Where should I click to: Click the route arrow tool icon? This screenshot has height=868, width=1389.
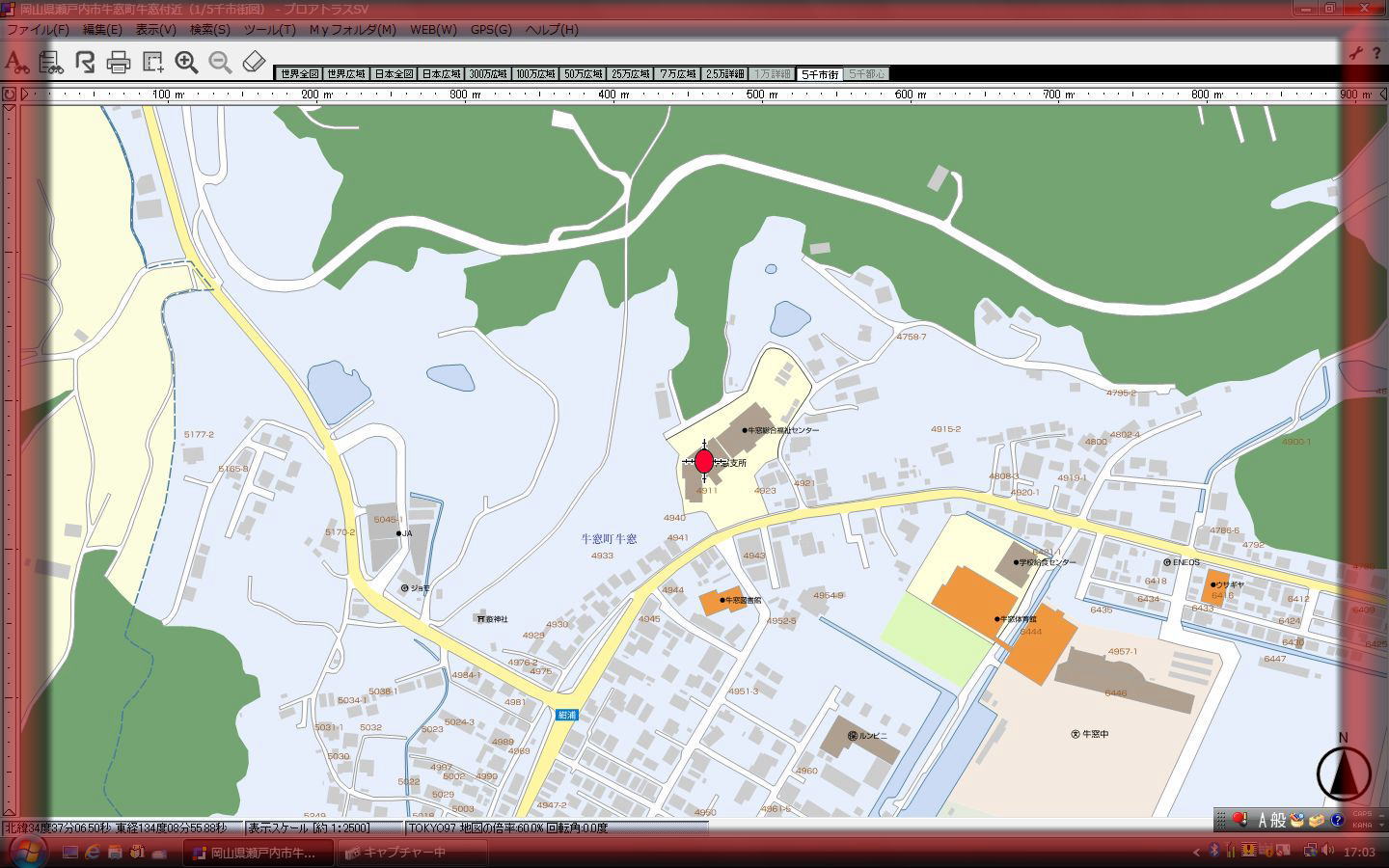[85, 63]
